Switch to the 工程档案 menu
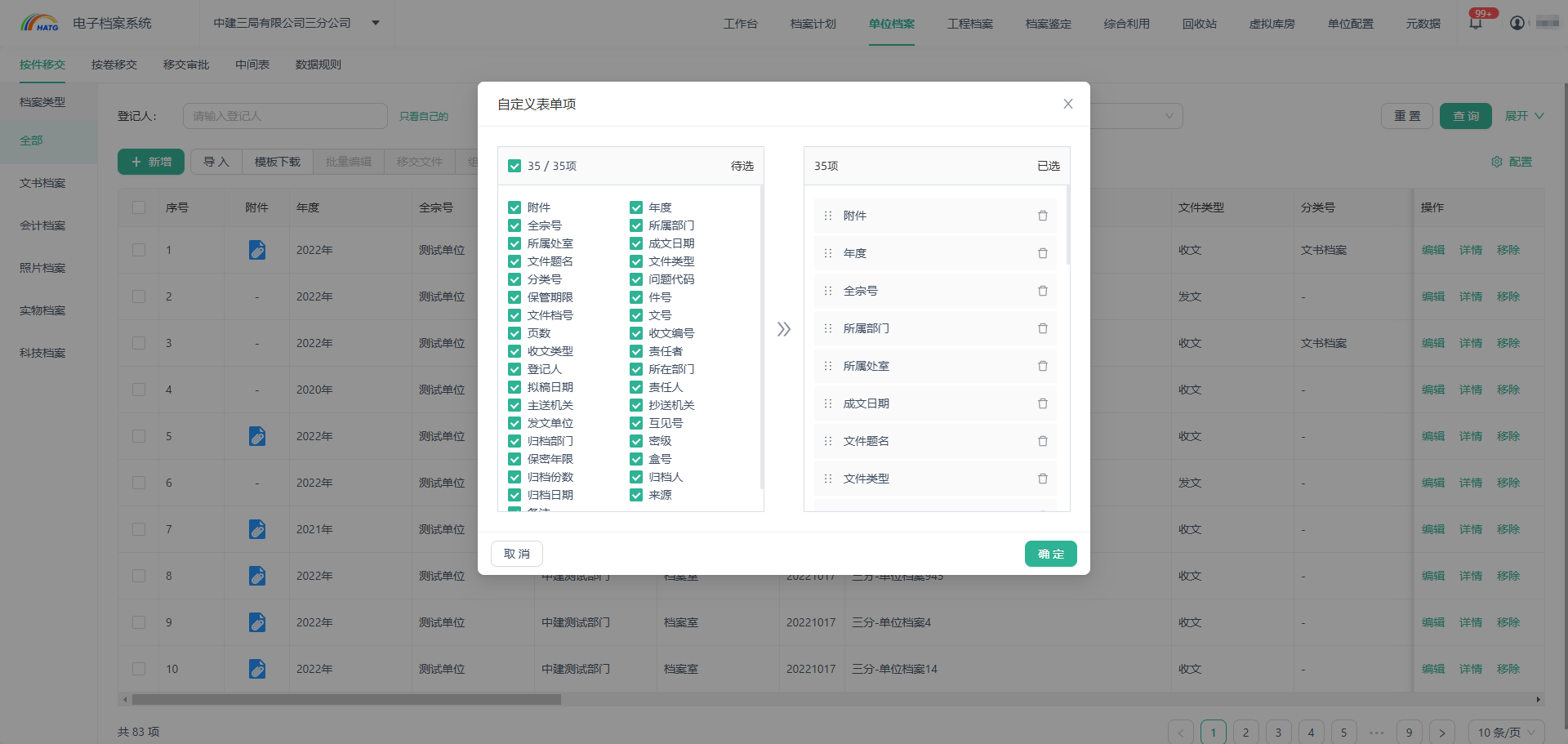The height and width of the screenshot is (744, 1568). coord(969,24)
